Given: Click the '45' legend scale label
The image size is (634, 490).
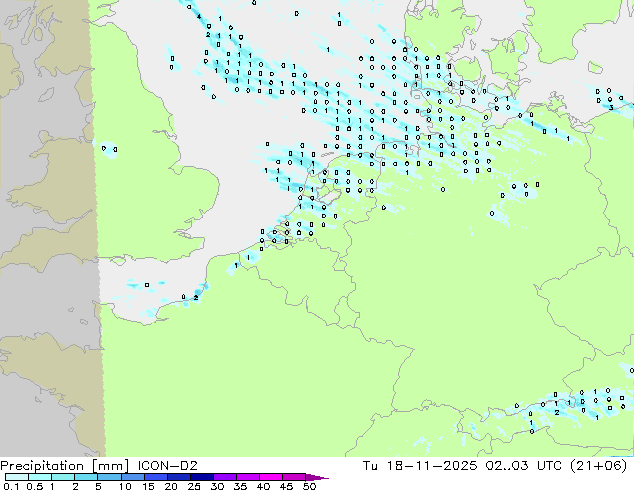Looking at the screenshot, I should point(287,486).
